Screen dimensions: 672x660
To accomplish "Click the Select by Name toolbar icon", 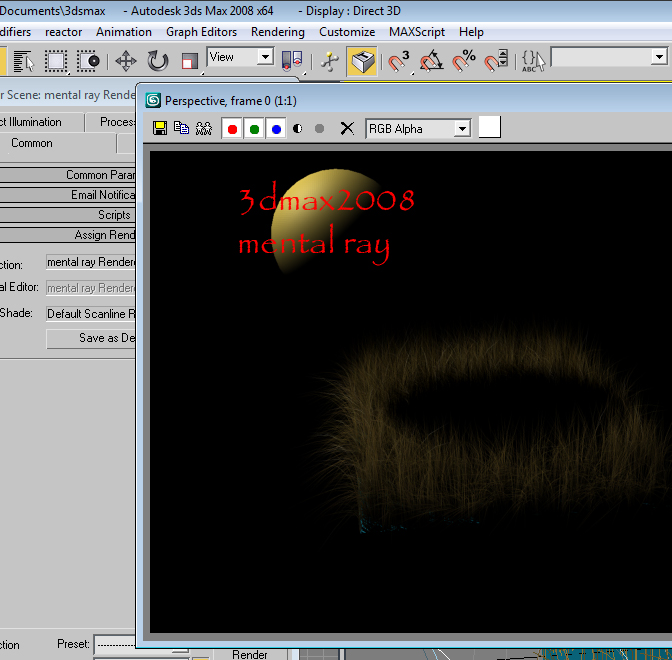I will (x=24, y=61).
